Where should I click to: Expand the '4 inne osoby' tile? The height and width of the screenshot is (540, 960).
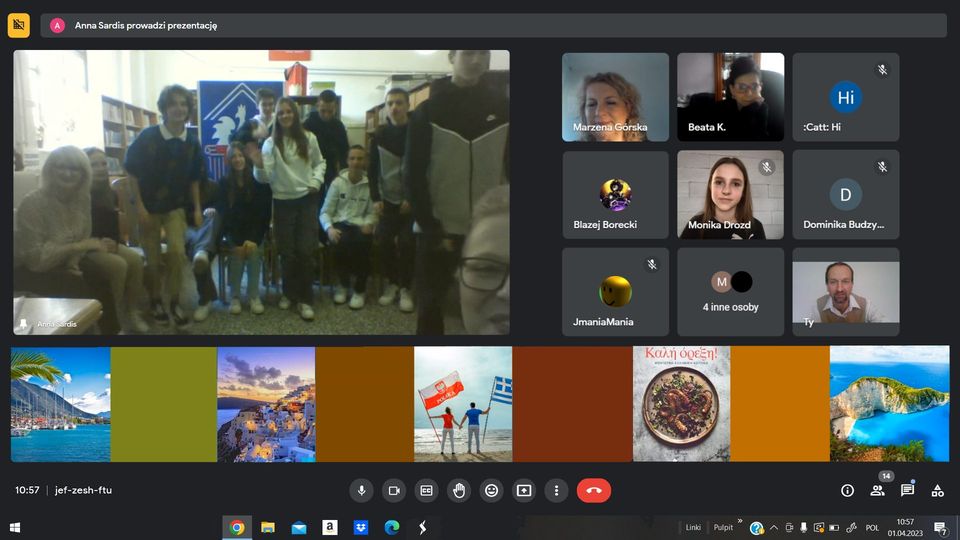pos(730,292)
